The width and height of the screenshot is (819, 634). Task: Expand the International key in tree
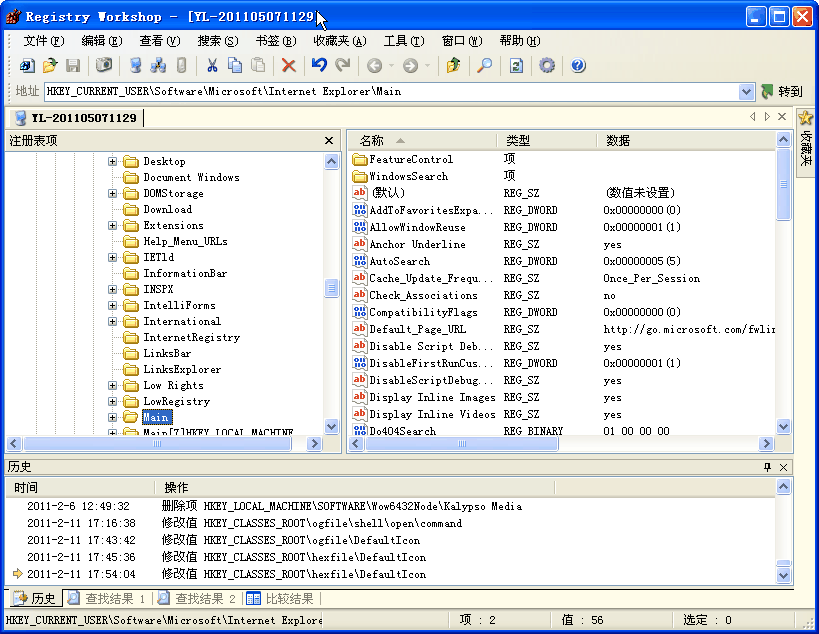[113, 322]
